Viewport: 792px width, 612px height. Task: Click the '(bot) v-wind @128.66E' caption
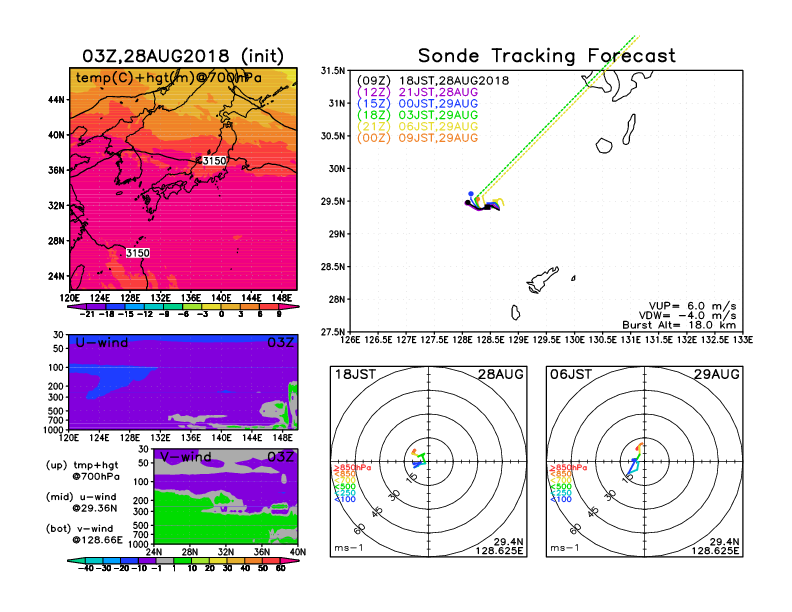(x=84, y=534)
